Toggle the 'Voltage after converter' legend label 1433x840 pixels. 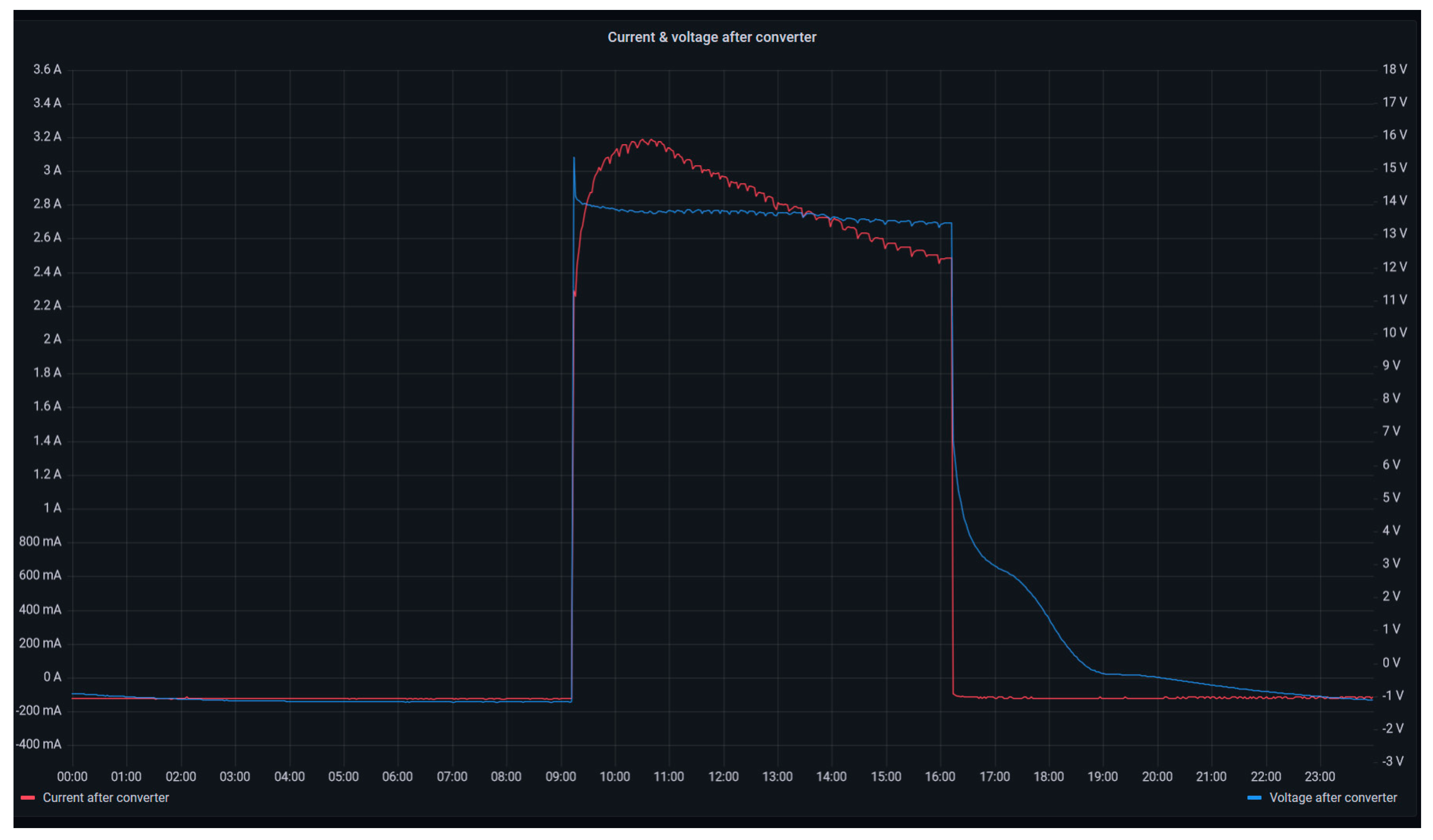click(1333, 798)
